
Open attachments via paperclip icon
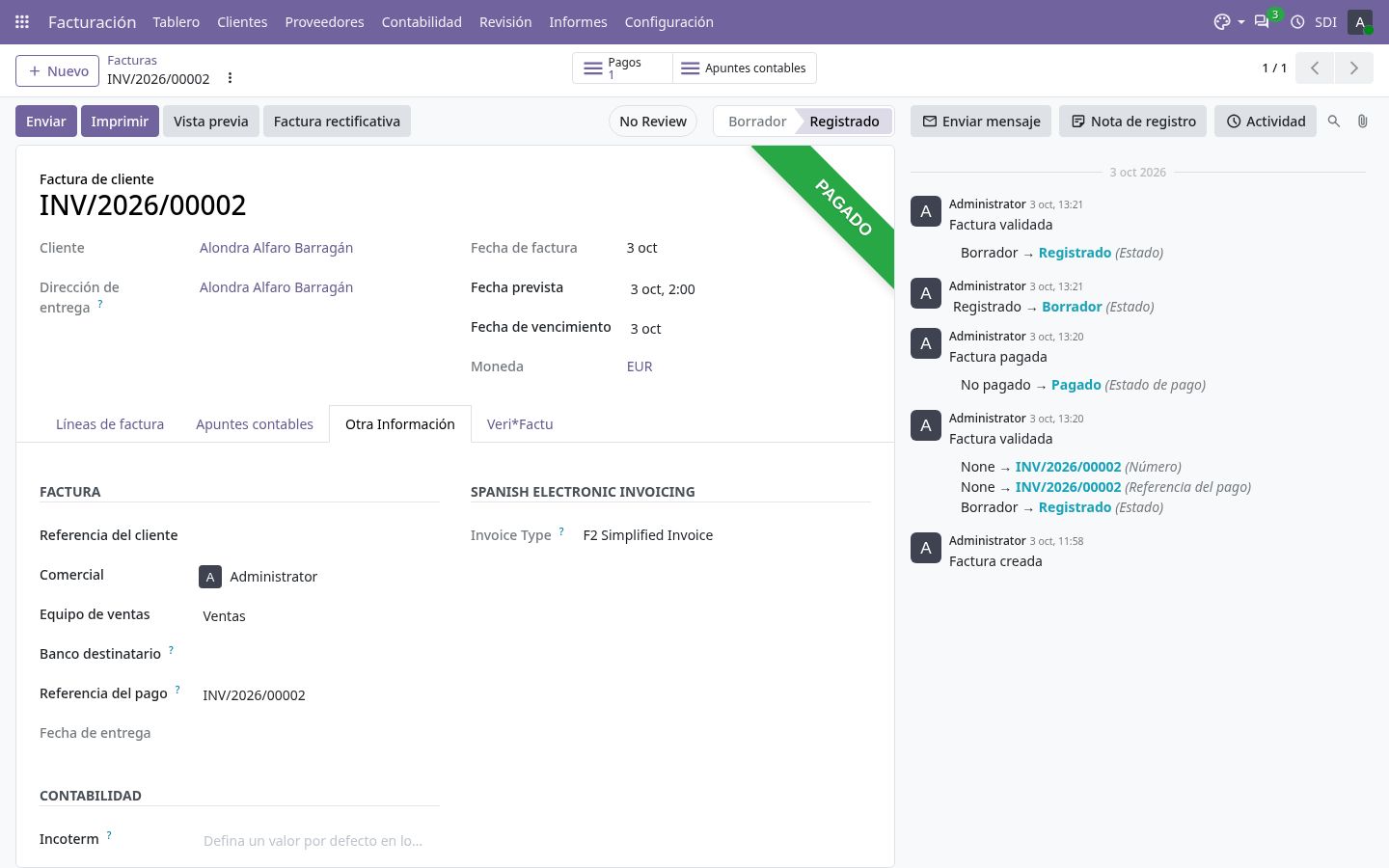1362,122
